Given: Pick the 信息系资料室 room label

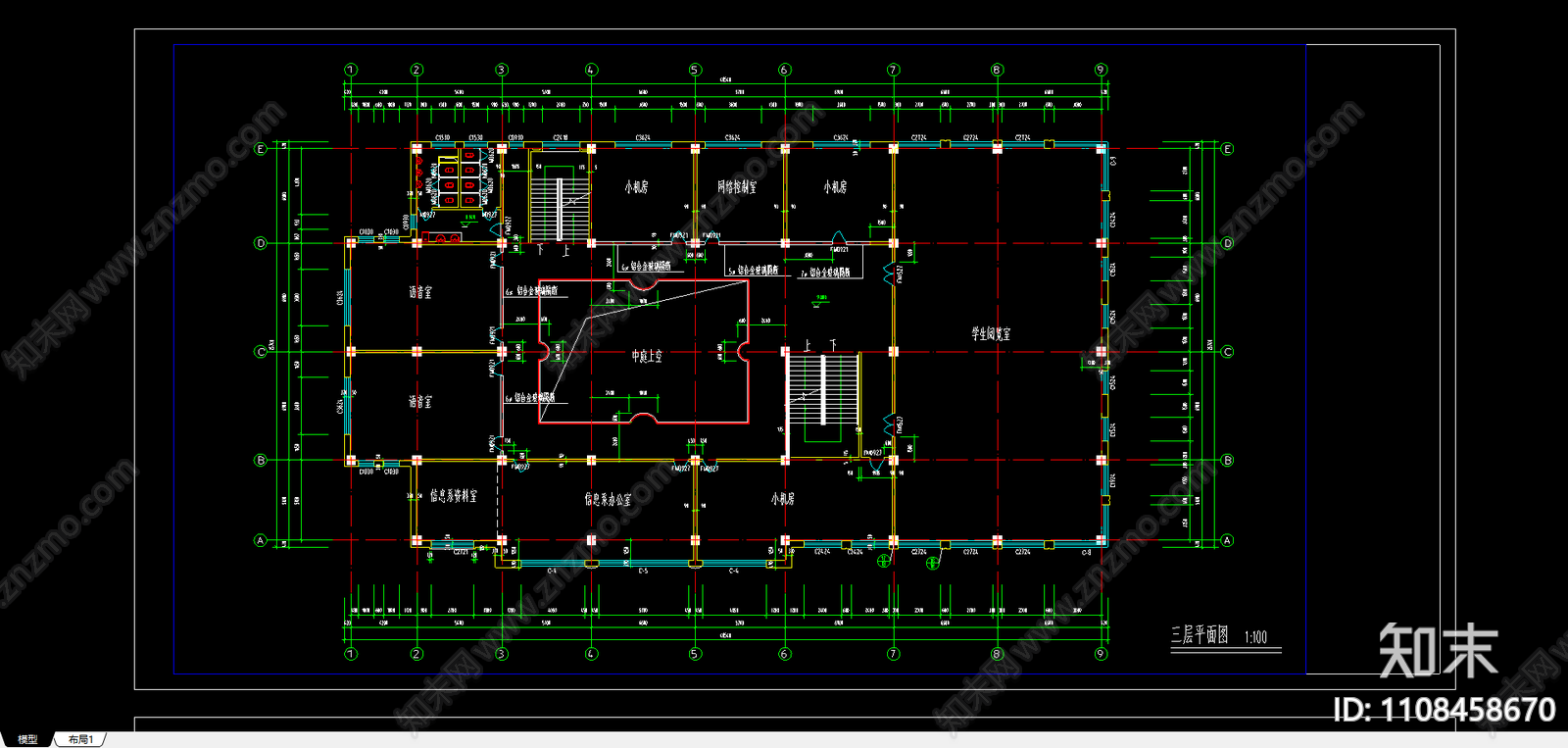Looking at the screenshot, I should pos(454,496).
